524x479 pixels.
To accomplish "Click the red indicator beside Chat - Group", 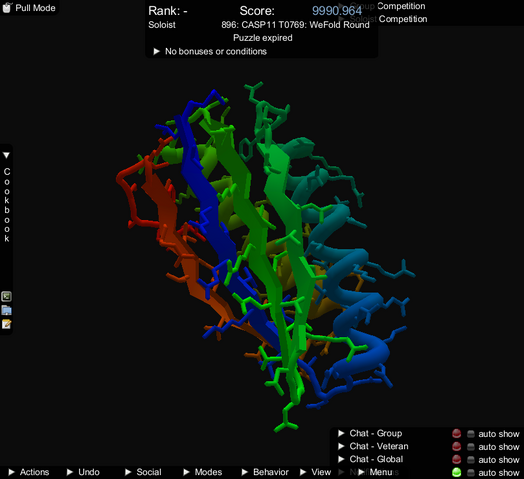I will (456, 434).
